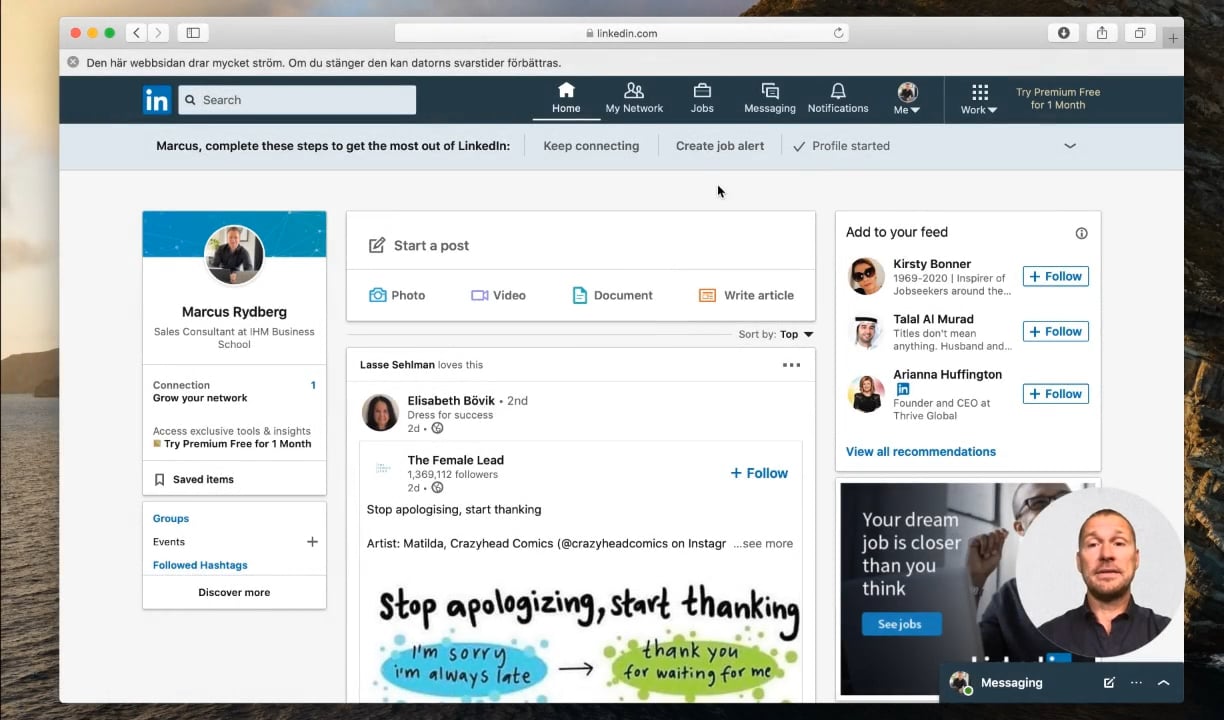Click Keep connecting step
Image resolution: width=1224 pixels, height=720 pixels.
coord(591,146)
